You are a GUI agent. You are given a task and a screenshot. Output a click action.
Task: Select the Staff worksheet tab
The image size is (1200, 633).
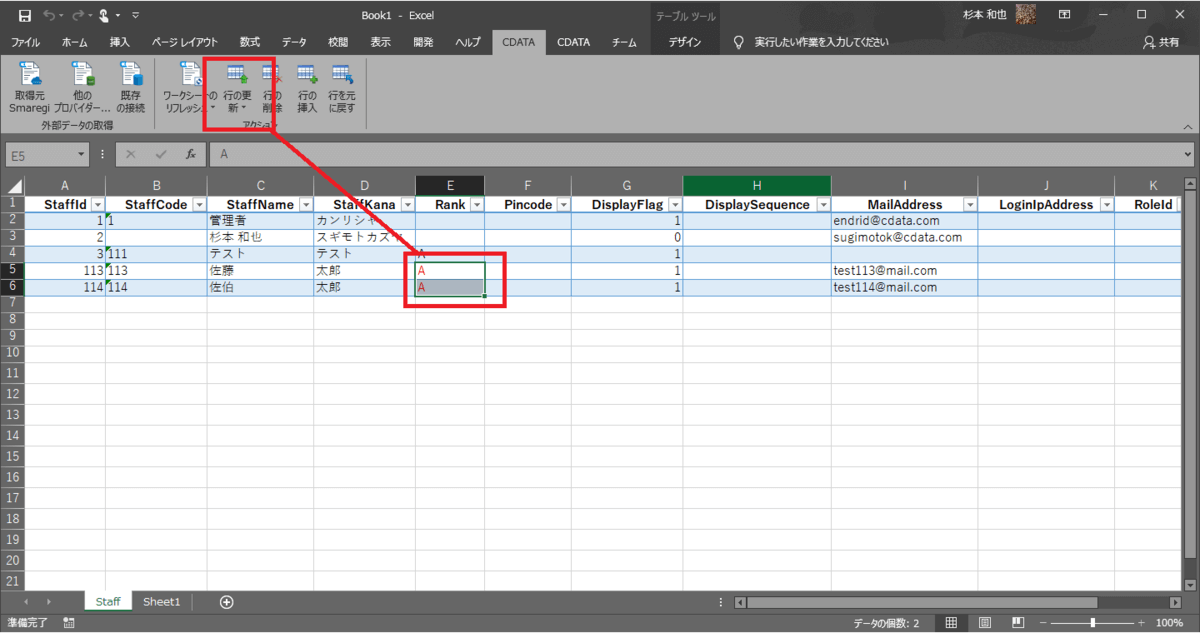point(108,601)
